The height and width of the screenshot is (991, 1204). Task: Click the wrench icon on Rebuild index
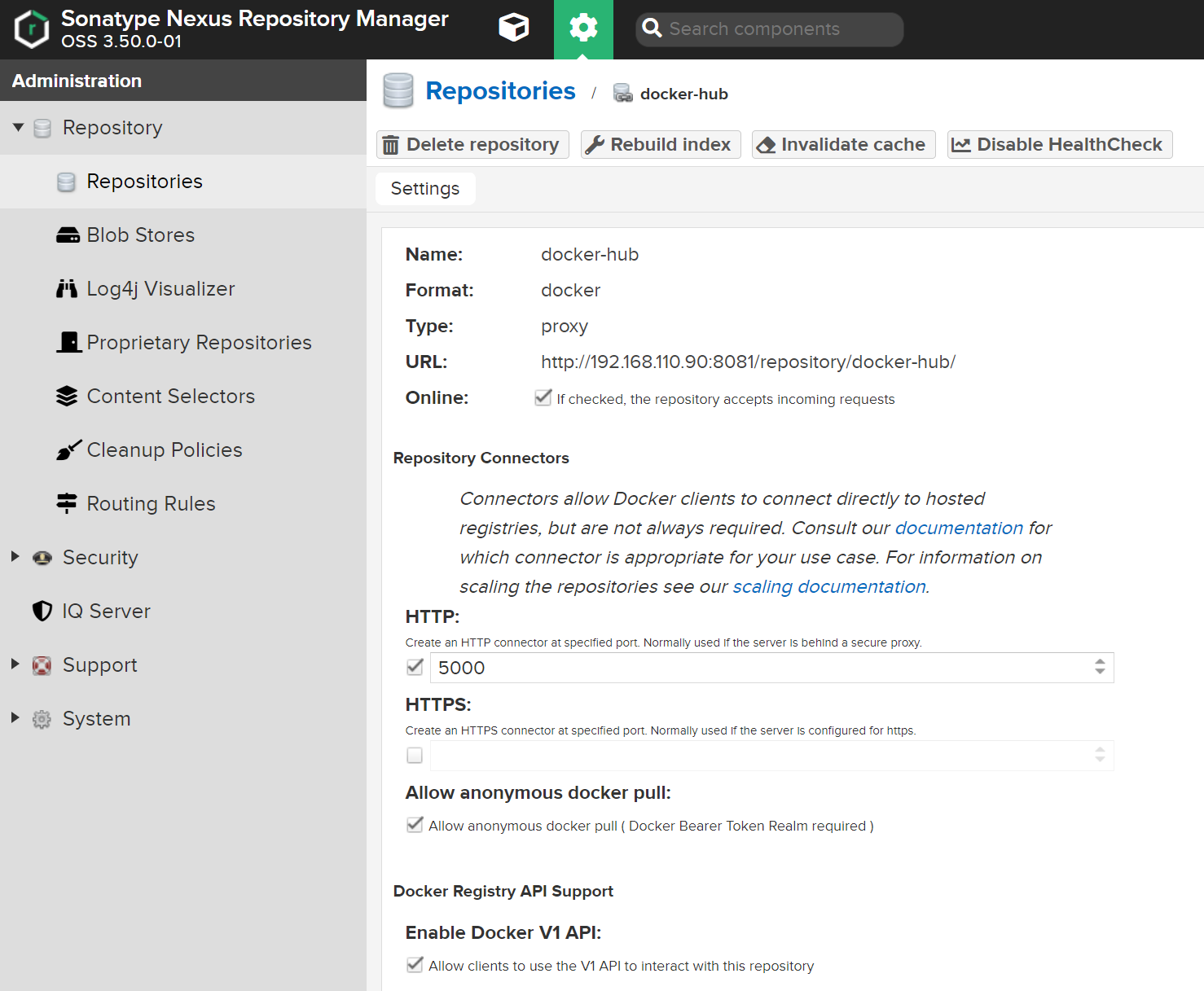tap(595, 145)
